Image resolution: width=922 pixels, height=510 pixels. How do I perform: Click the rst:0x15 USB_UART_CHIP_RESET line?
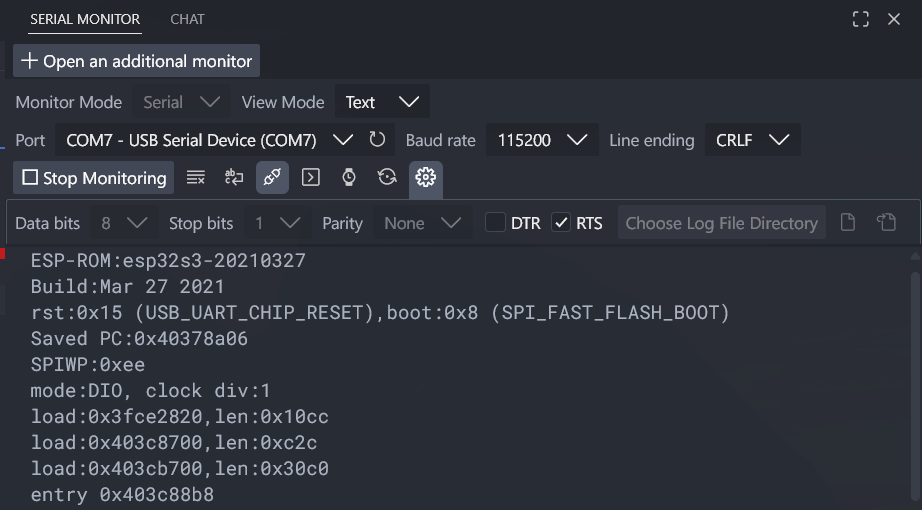click(380, 312)
